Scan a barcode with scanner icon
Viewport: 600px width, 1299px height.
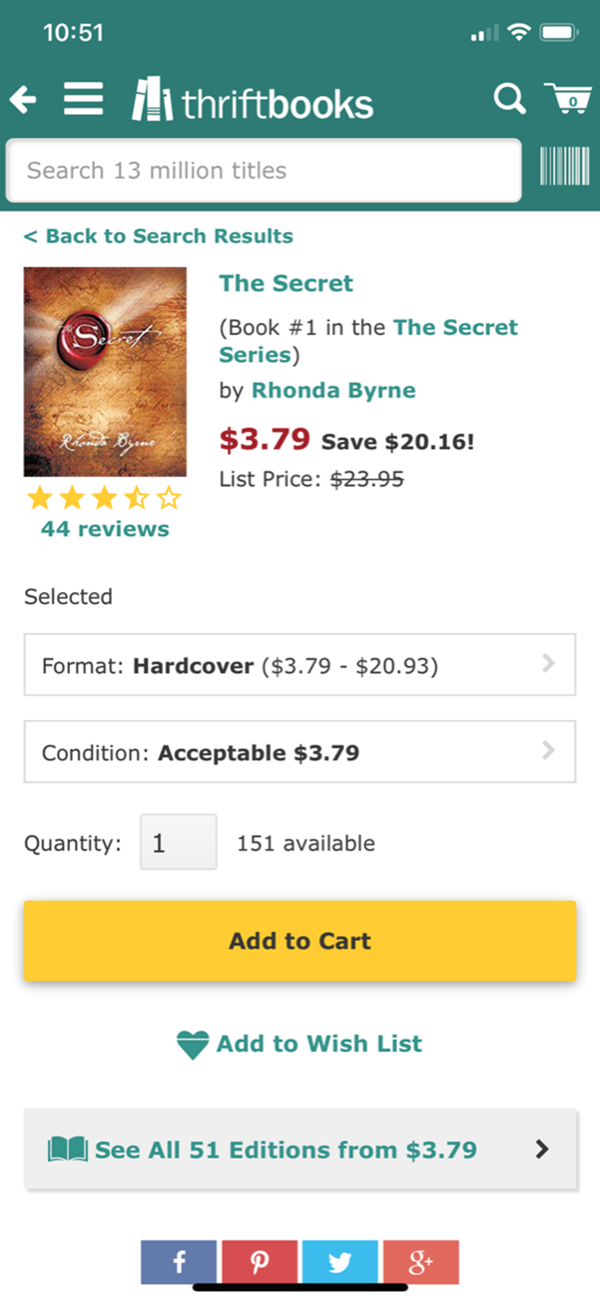point(564,166)
